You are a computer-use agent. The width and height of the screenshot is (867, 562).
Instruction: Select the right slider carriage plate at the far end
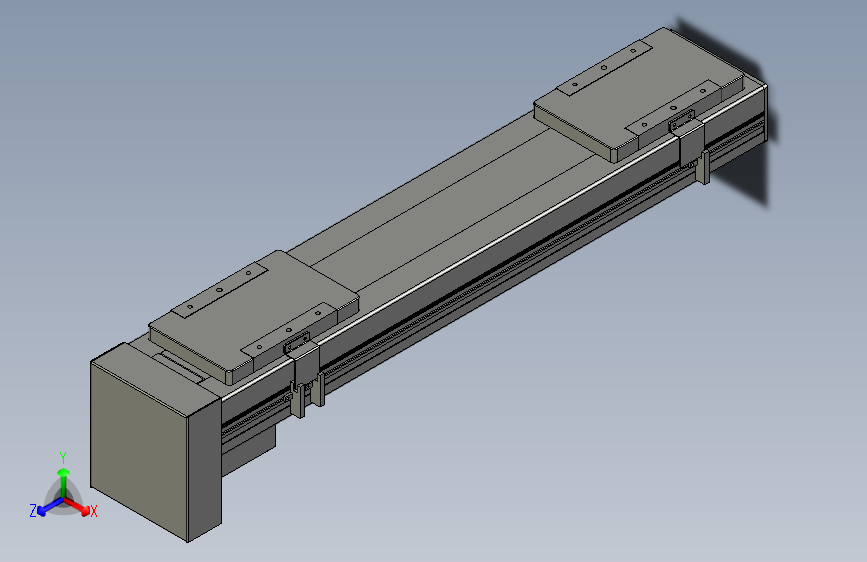639,97
